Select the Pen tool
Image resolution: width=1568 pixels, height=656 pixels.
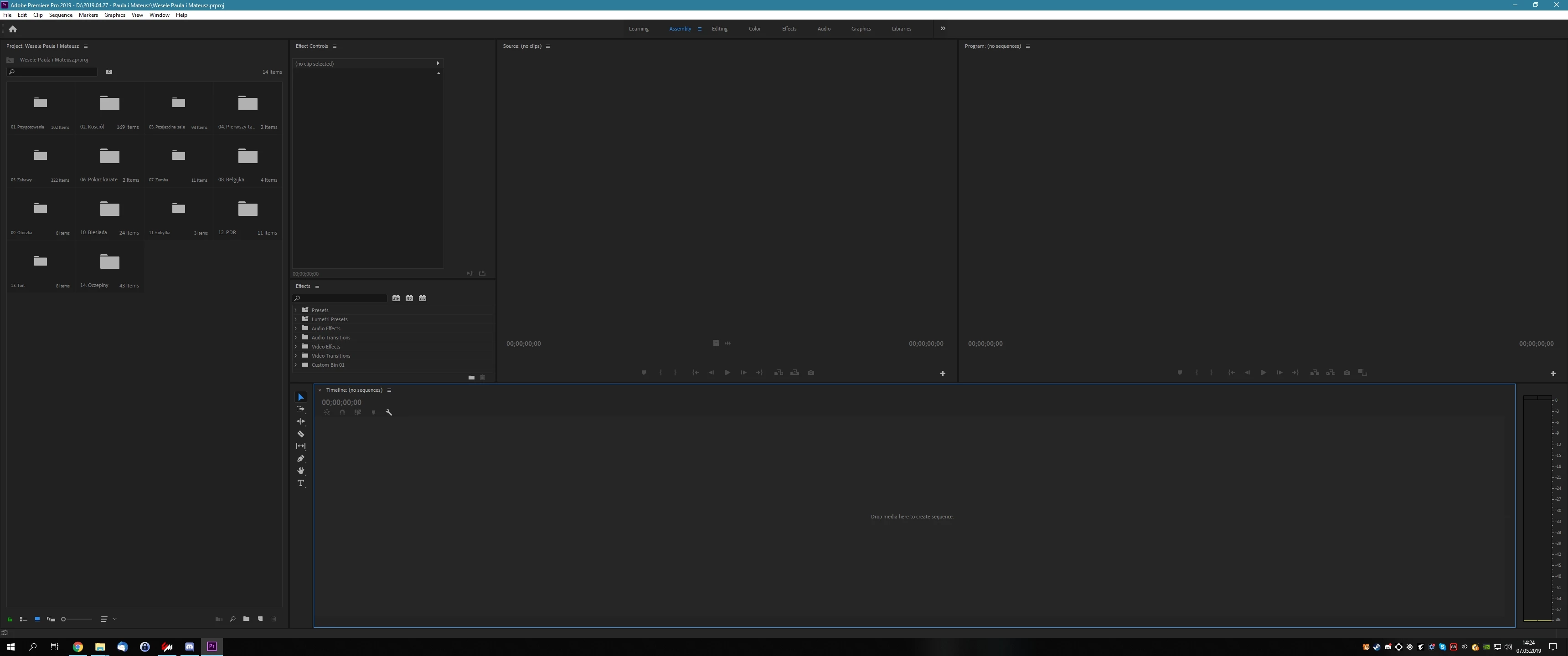click(x=301, y=459)
